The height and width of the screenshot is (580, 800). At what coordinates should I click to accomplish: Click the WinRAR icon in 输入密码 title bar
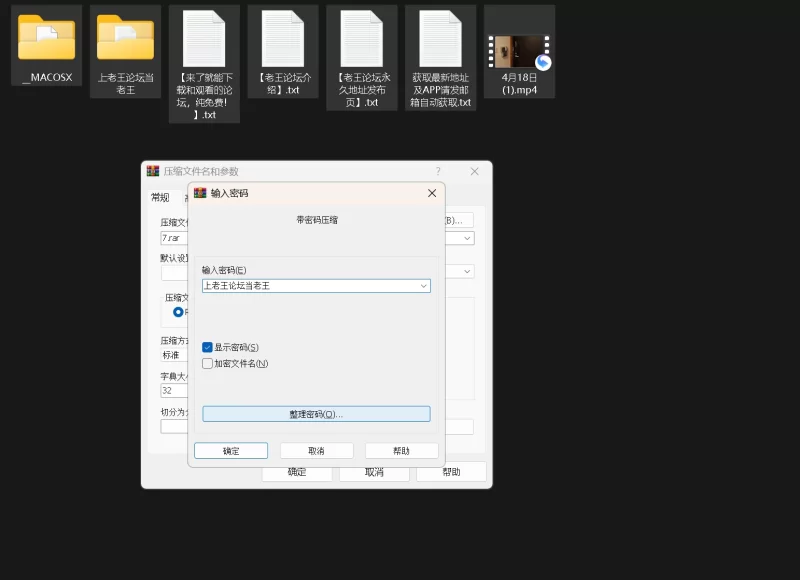coord(200,193)
